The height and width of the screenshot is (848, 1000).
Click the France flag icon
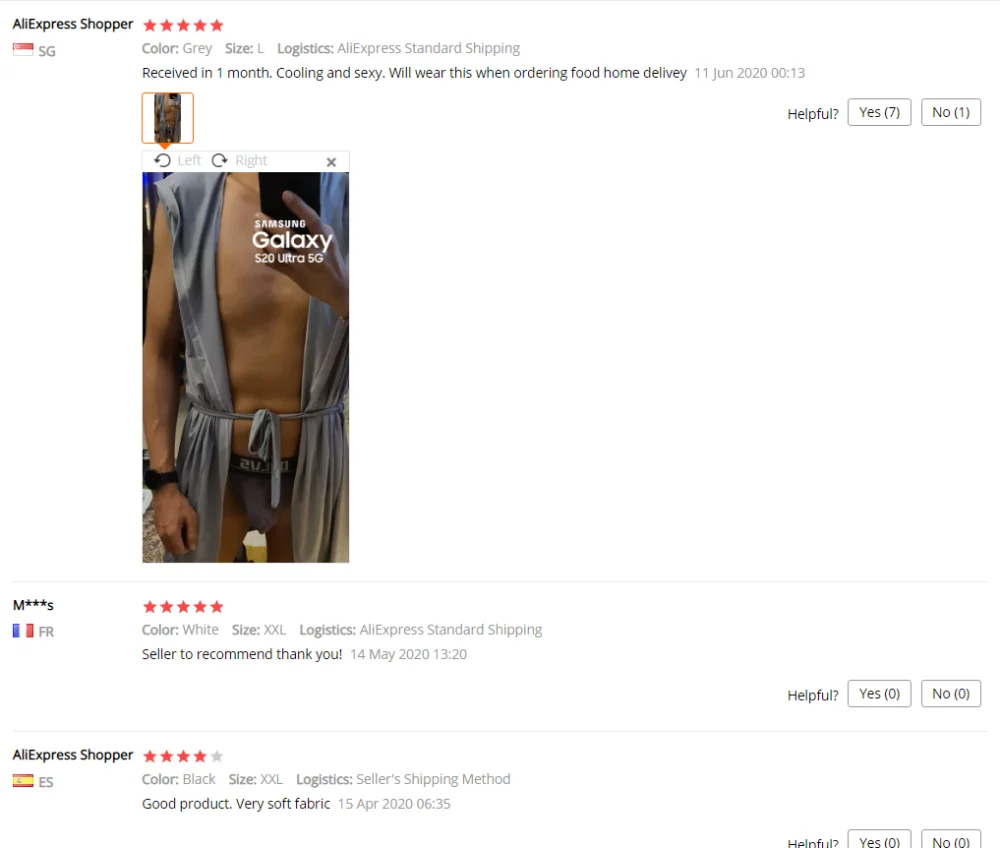pos(23,631)
